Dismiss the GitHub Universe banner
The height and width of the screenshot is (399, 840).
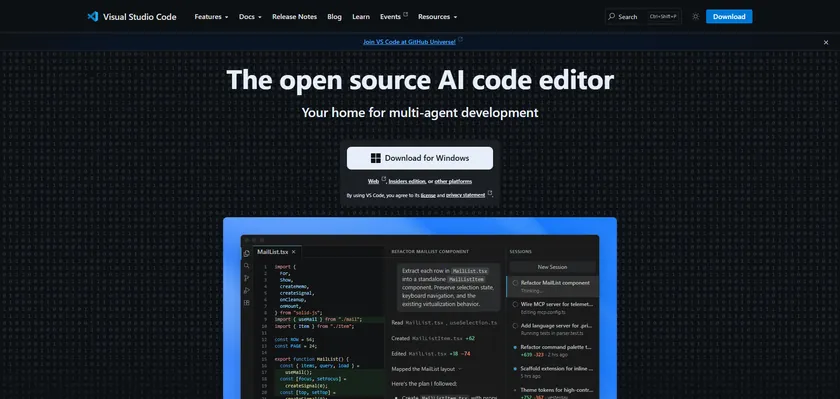click(826, 42)
